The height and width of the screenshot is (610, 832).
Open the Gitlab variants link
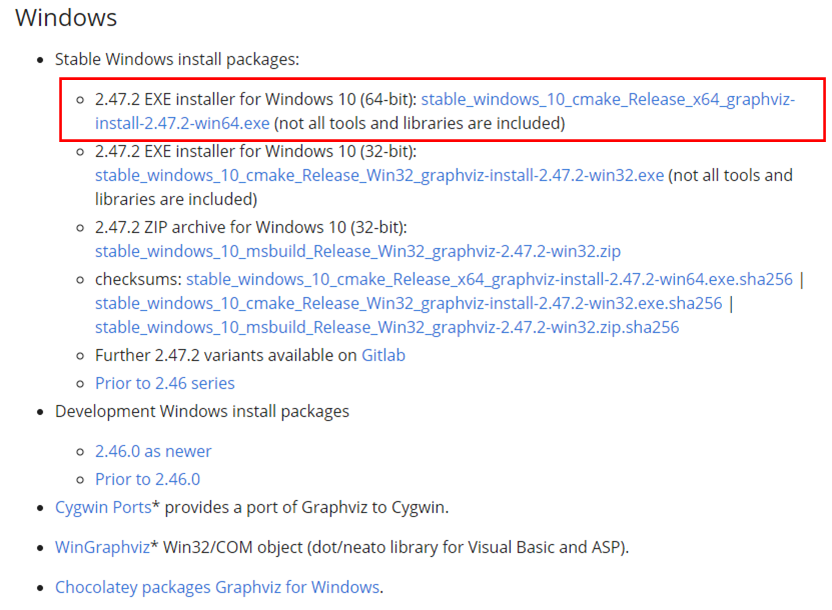(x=383, y=355)
